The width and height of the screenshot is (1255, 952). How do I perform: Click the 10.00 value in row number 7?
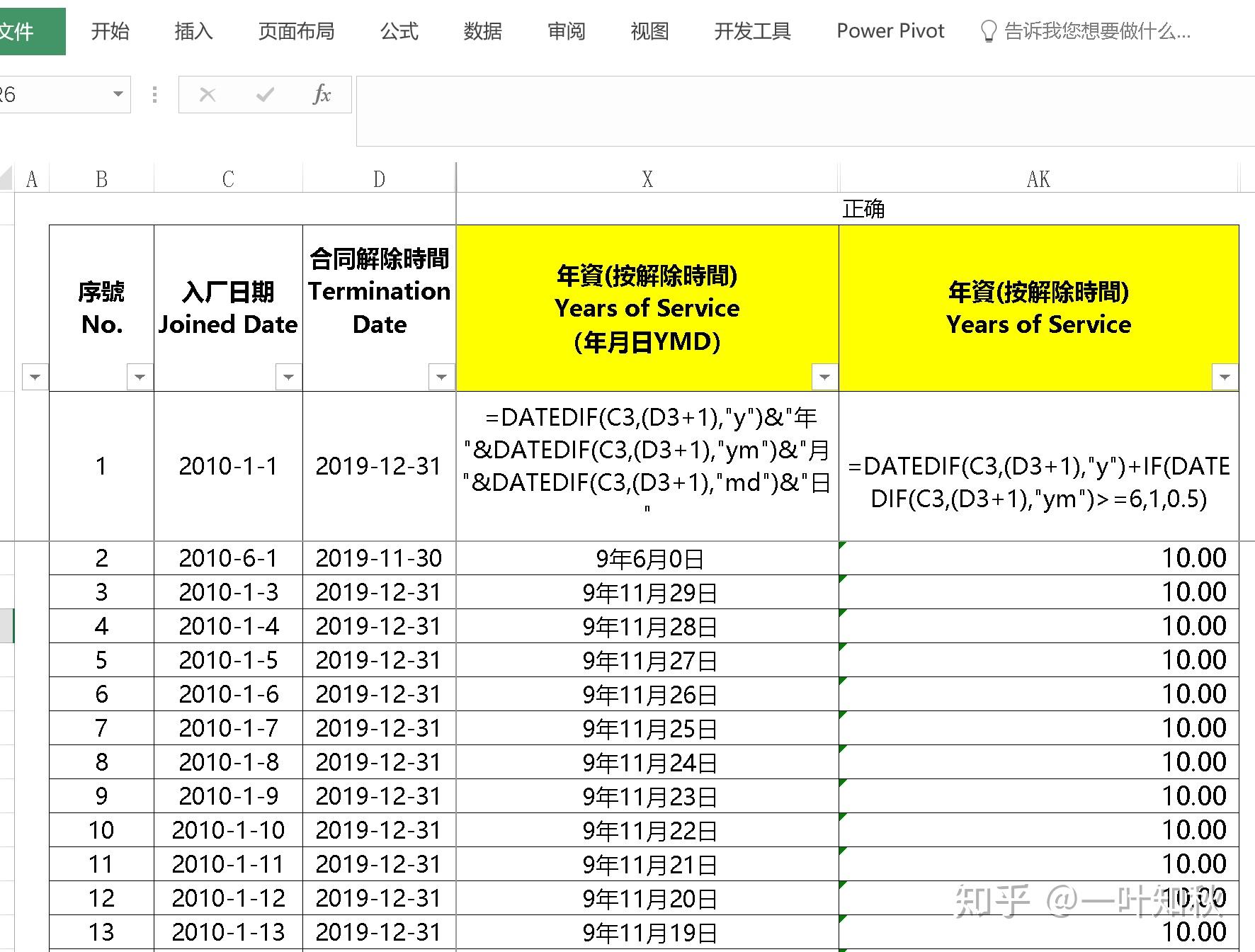tap(1038, 728)
